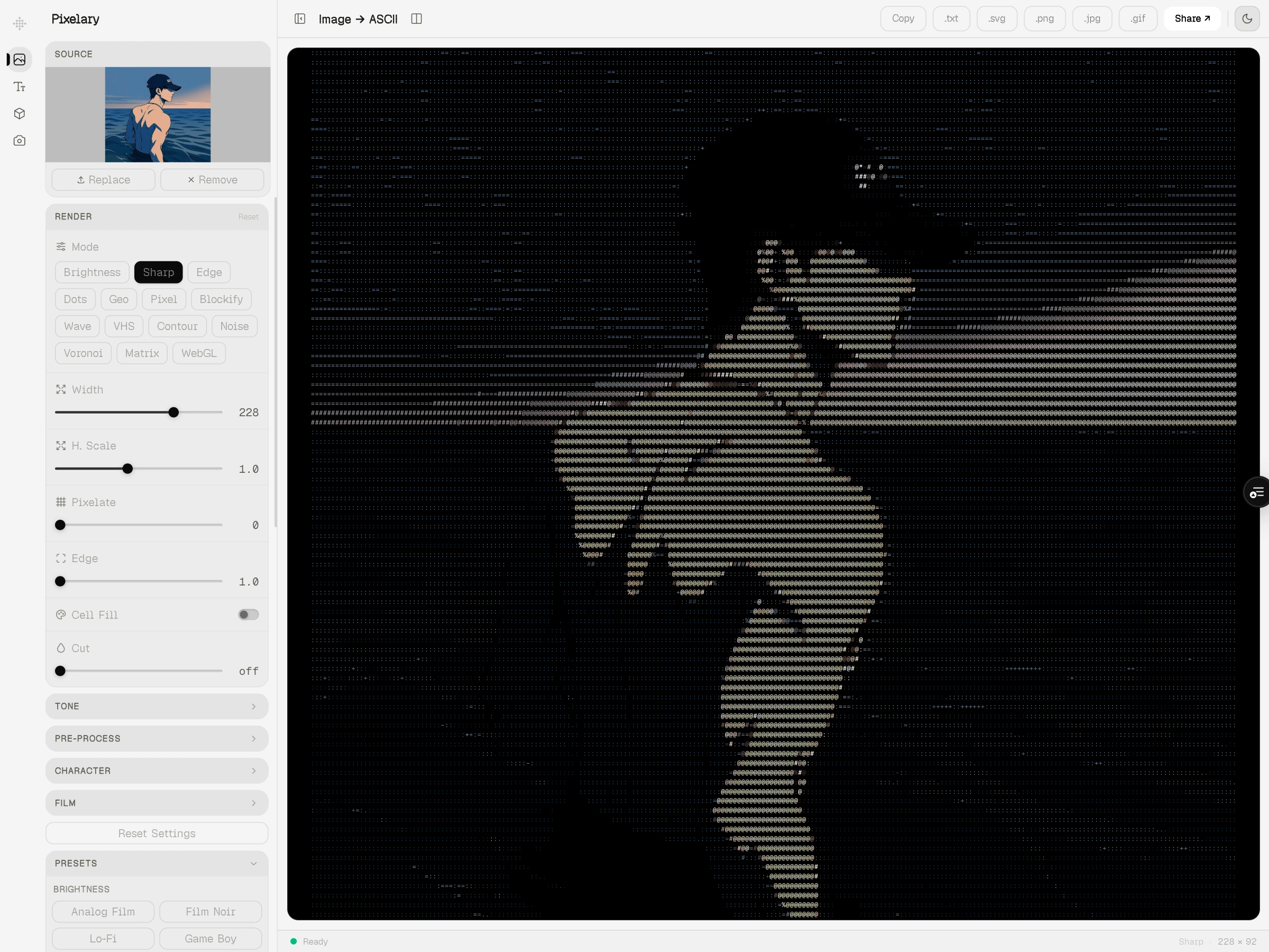Replace the source image

point(103,179)
